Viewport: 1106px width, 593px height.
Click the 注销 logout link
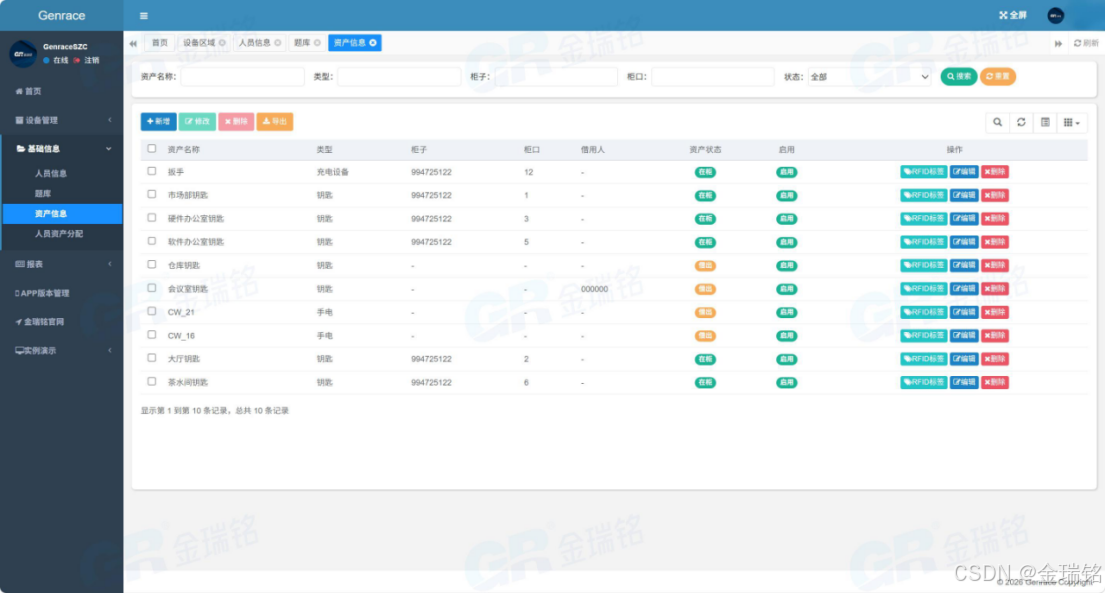pos(87,61)
